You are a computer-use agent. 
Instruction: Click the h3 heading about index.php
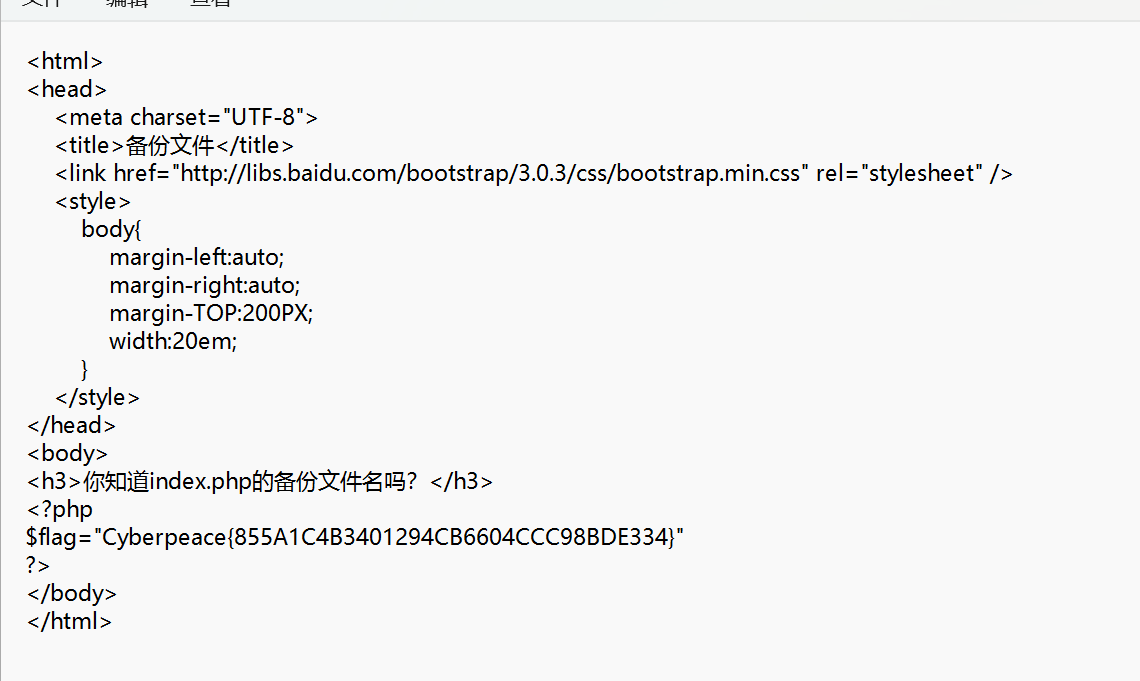point(260,481)
